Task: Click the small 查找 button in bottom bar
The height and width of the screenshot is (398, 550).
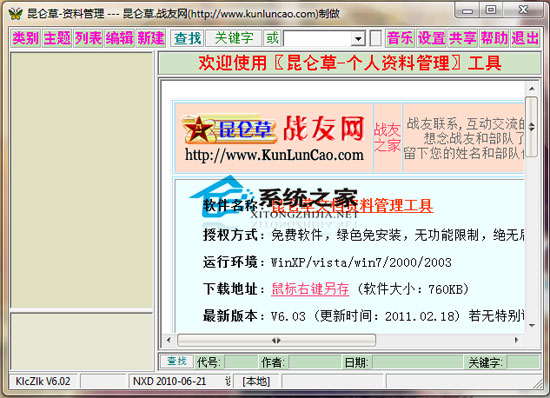Action: click(177, 361)
